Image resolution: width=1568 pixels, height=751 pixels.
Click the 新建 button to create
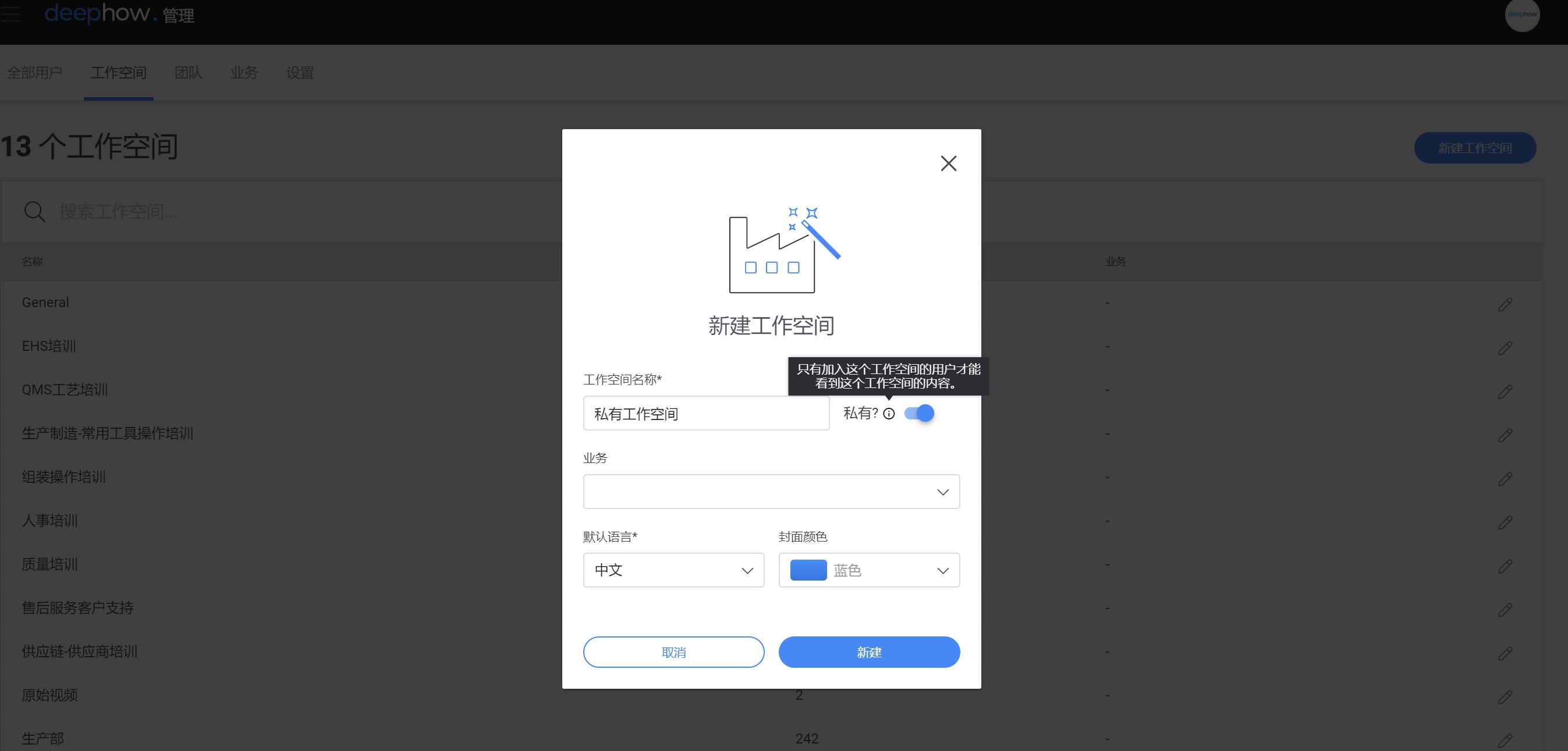[x=869, y=652]
